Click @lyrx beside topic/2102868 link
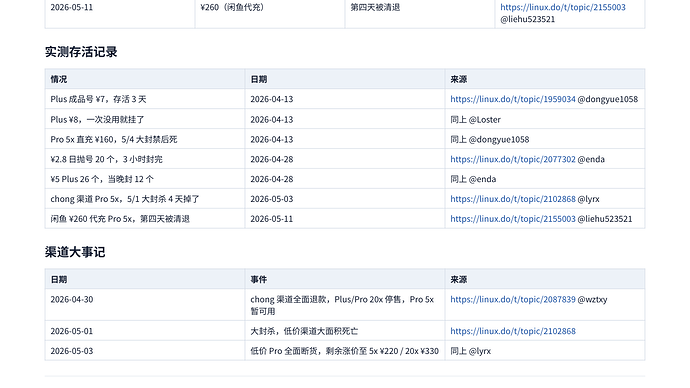The width and height of the screenshot is (690, 388). 588,199
